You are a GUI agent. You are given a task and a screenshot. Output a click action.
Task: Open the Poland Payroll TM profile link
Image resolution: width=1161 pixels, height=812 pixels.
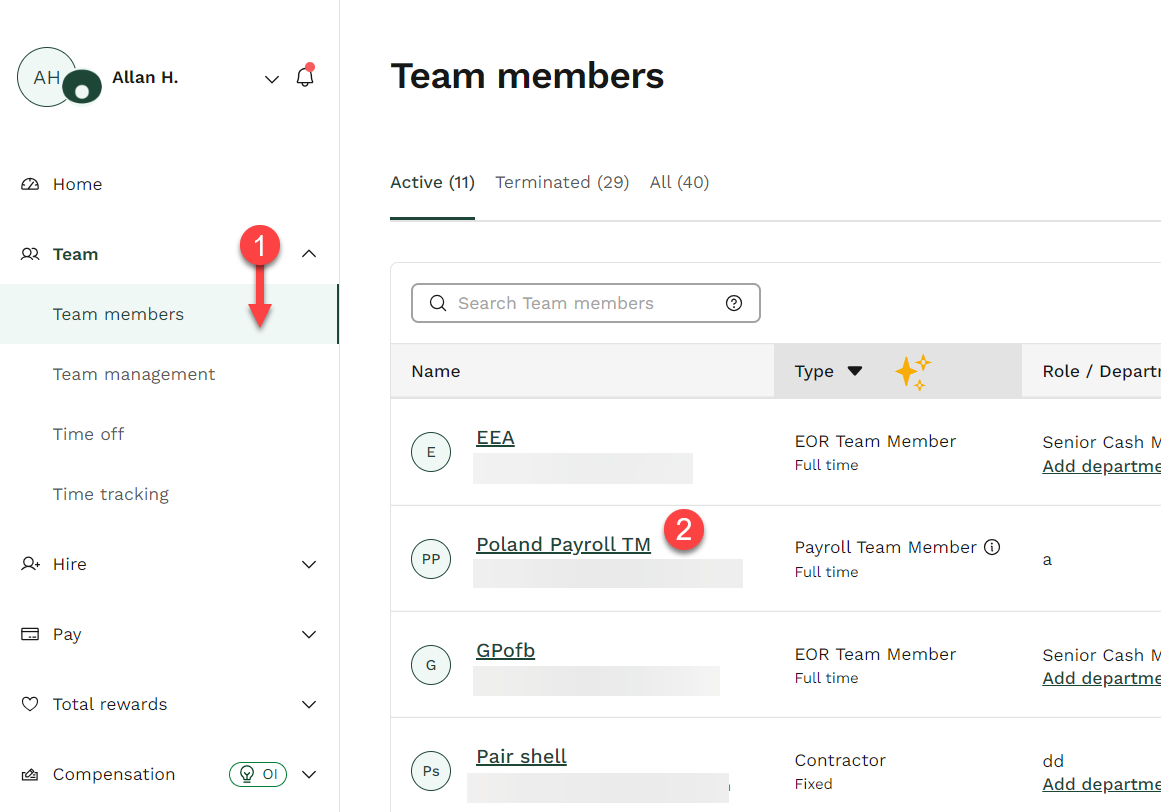click(563, 544)
